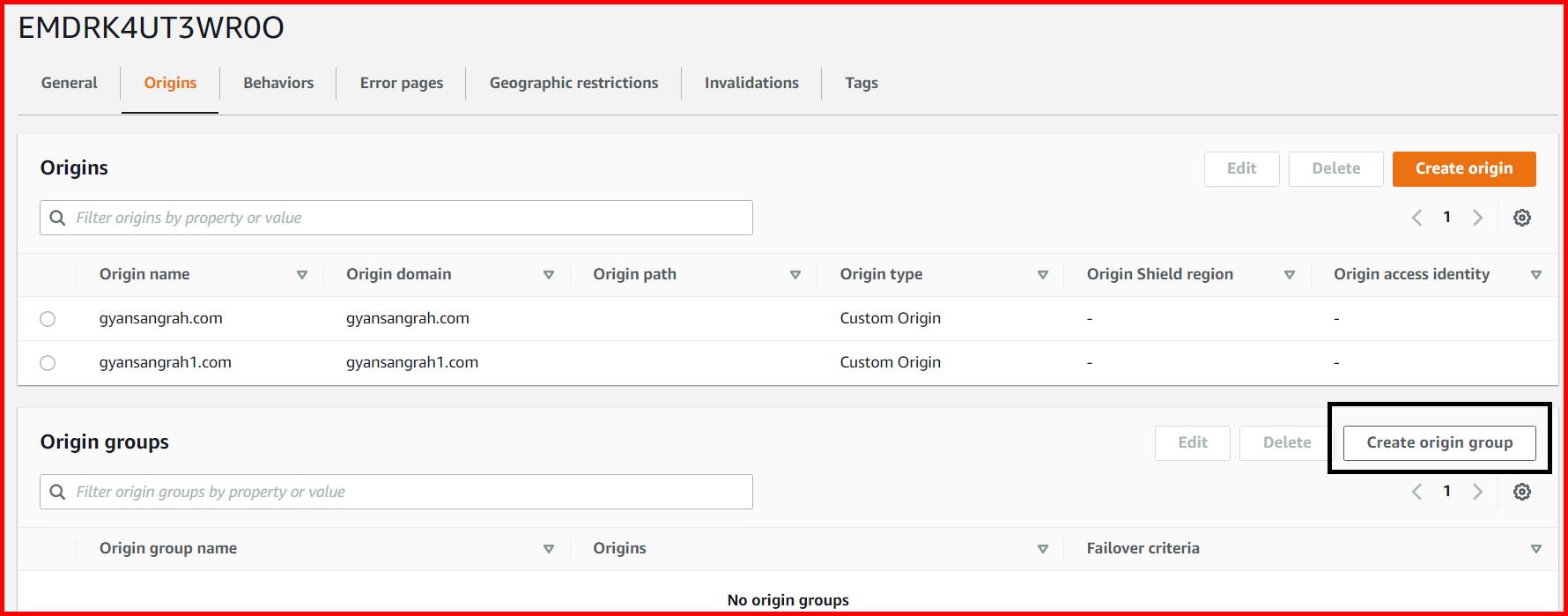
Task: Click the Origin name column header
Action: [x=144, y=274]
